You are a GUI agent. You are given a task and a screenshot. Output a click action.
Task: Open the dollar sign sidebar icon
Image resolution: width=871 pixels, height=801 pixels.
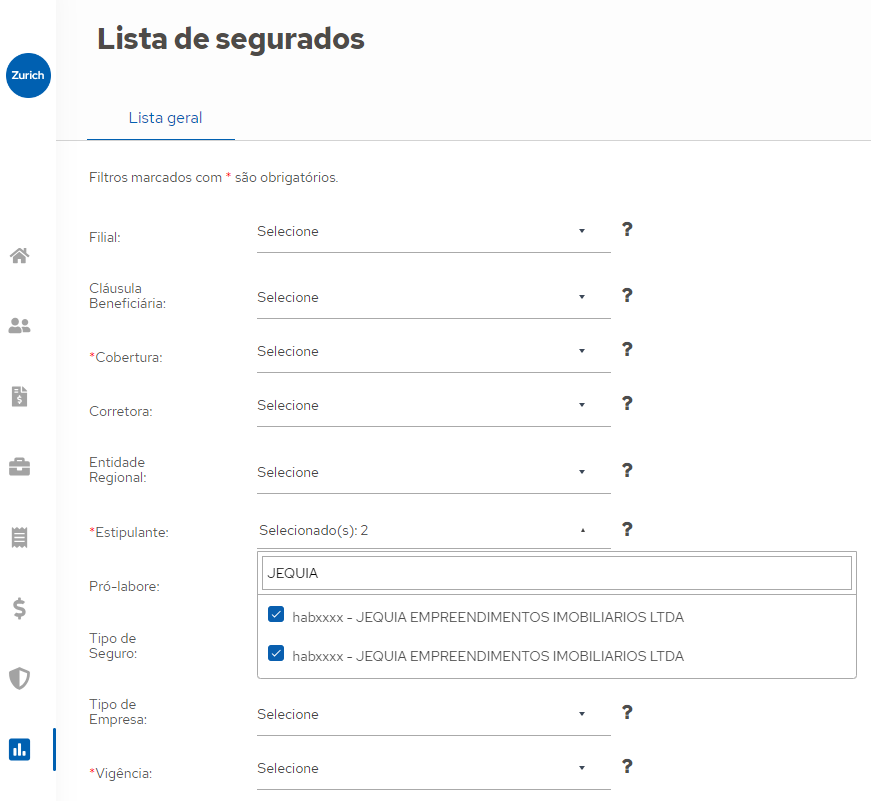(x=19, y=608)
